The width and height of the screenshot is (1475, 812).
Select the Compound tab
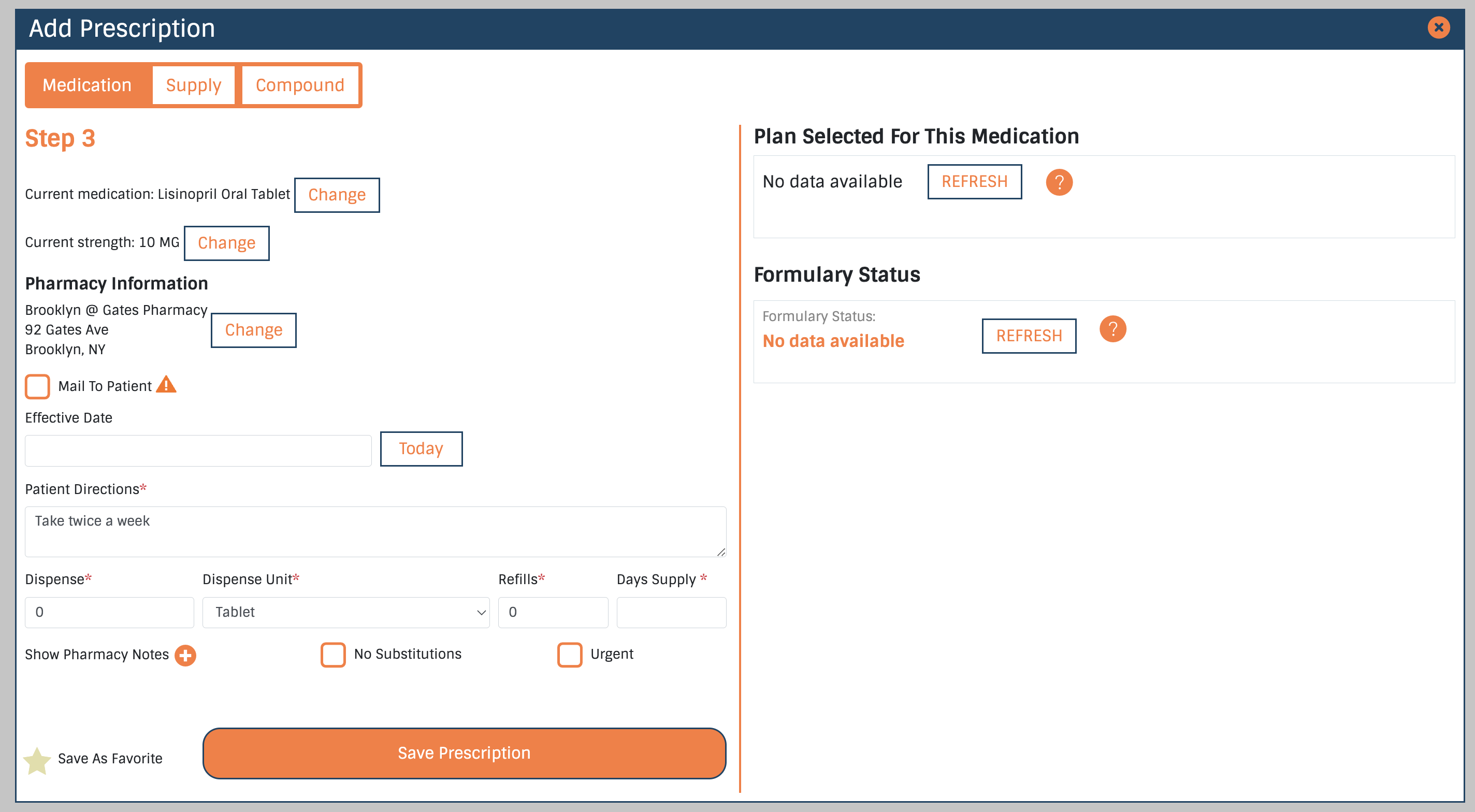click(300, 84)
